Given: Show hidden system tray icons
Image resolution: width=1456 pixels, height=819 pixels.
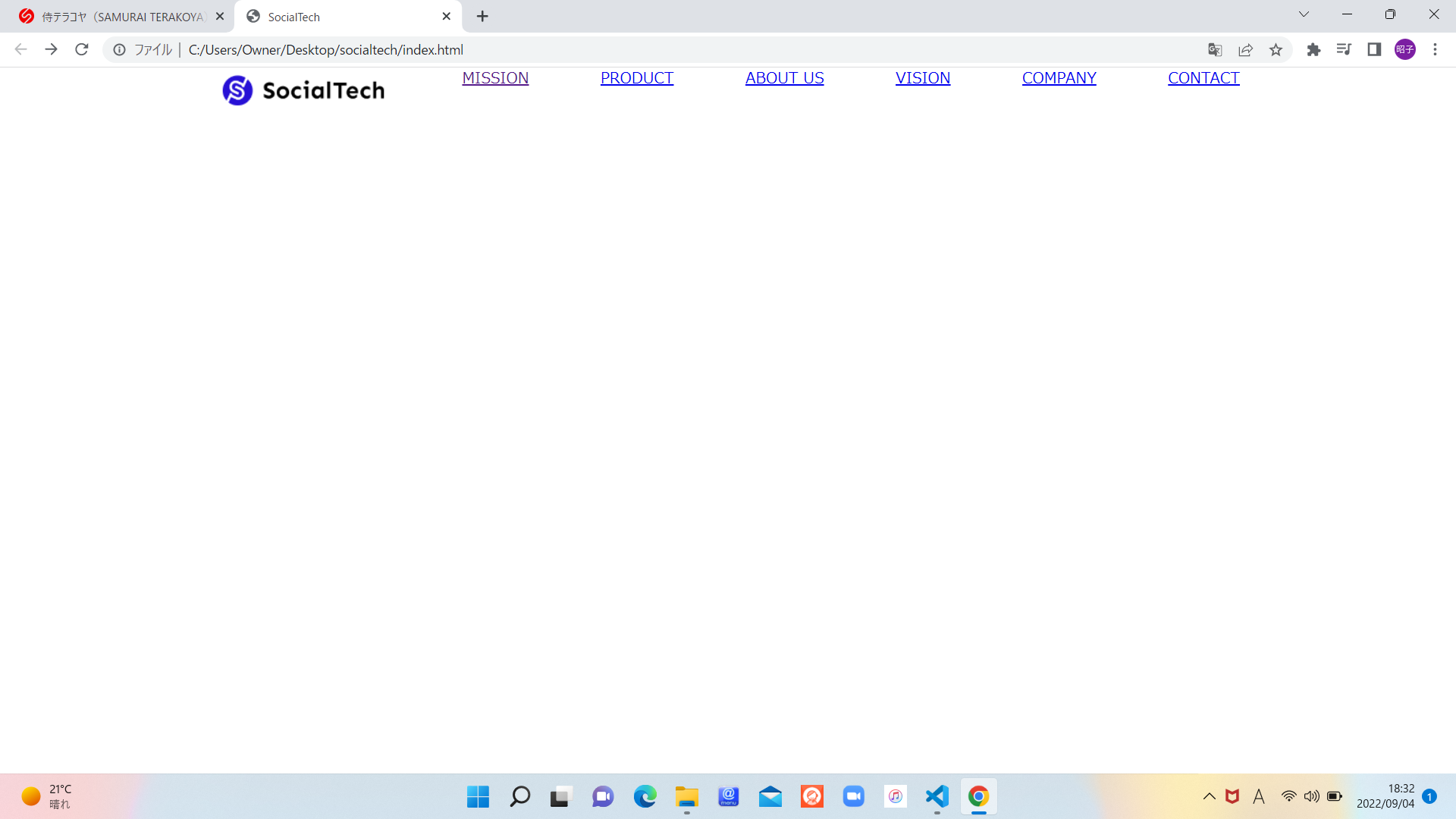Looking at the screenshot, I should pyautogui.click(x=1210, y=796).
